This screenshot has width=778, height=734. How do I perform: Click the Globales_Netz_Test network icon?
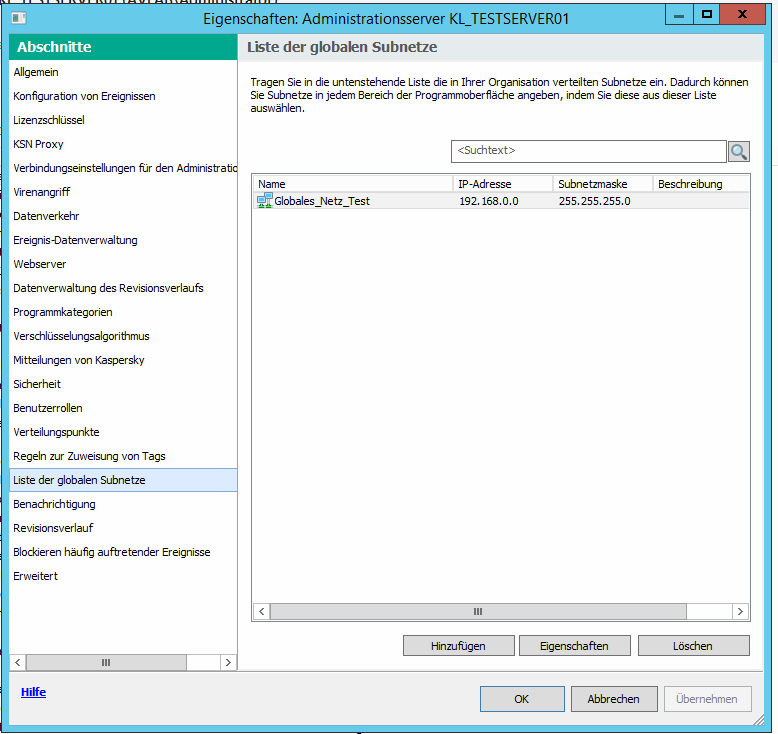[264, 200]
